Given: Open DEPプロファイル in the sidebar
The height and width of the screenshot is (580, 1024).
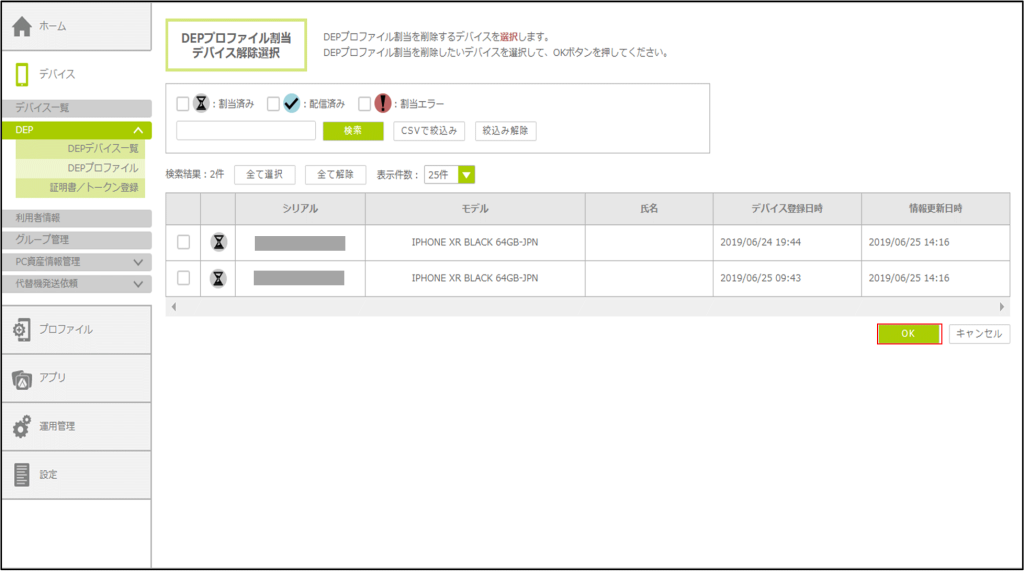Looking at the screenshot, I should (x=102, y=168).
